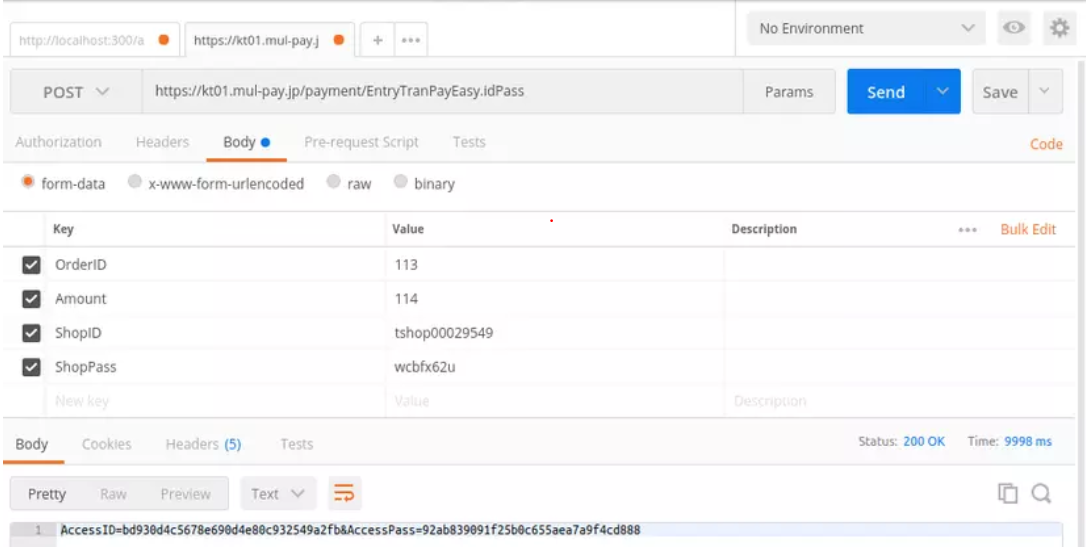
Task: Open the response Cookies tab
Action: [106, 444]
